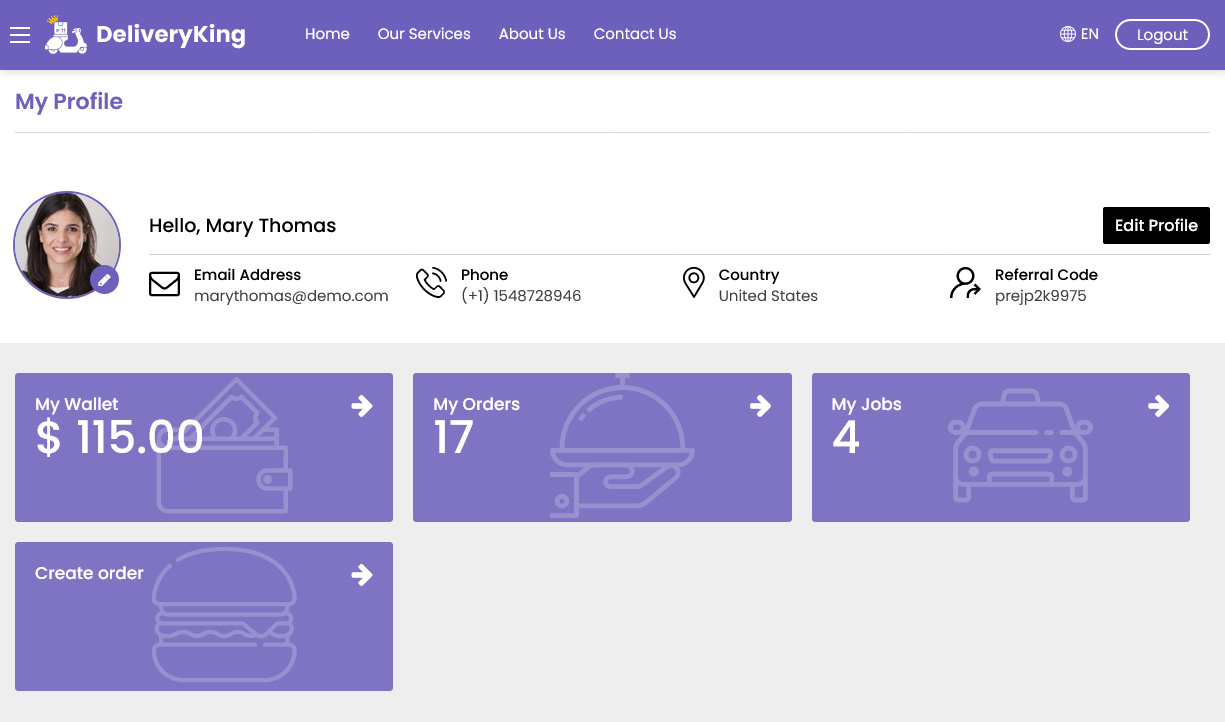Click the arrow on Create order card
This screenshot has width=1225, height=722.
[x=362, y=574]
